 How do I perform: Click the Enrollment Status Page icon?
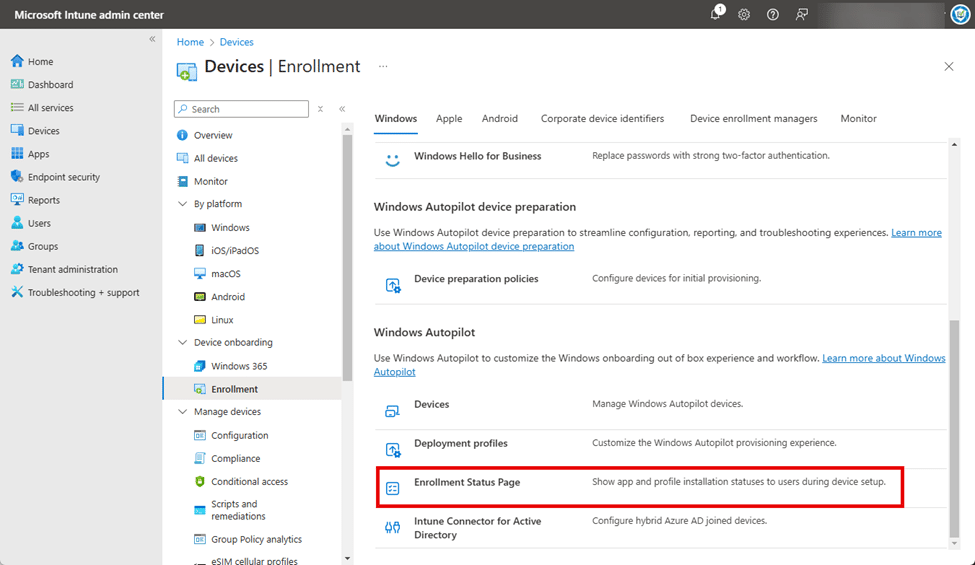[x=393, y=488]
